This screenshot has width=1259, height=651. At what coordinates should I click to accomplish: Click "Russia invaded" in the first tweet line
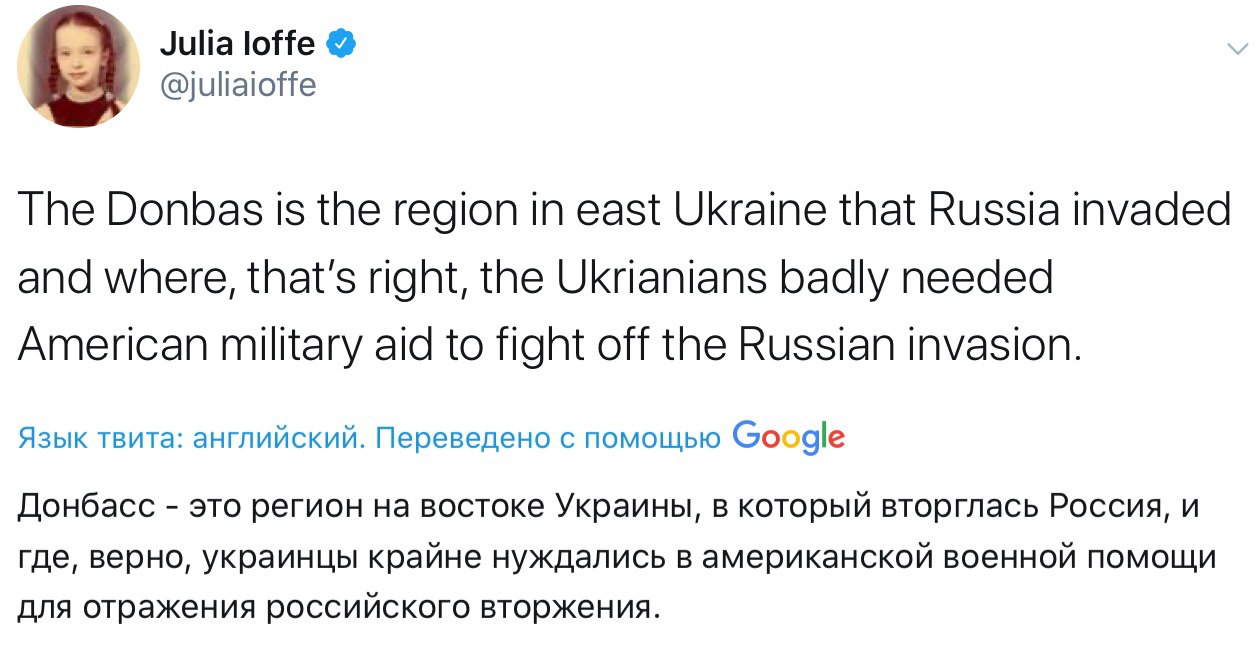[1078, 212]
